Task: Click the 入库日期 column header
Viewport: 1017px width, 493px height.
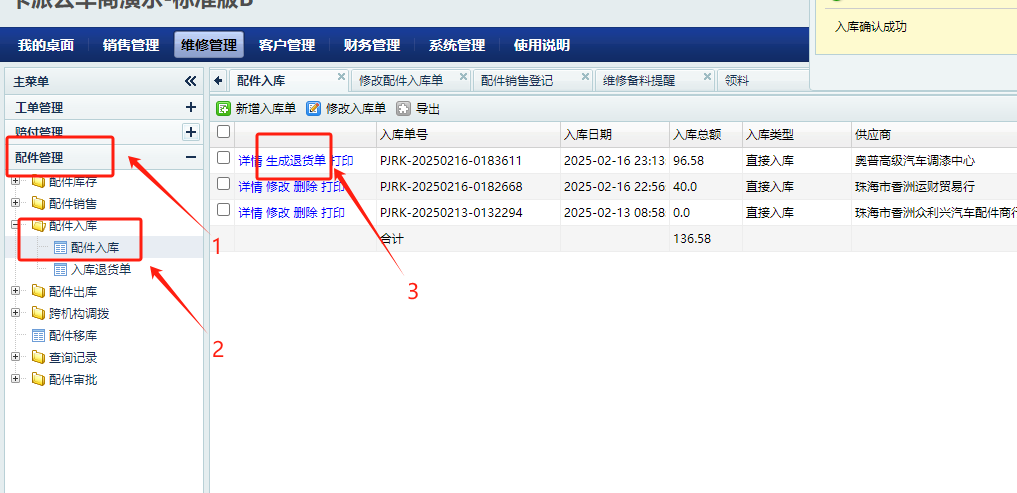Action: [587, 134]
